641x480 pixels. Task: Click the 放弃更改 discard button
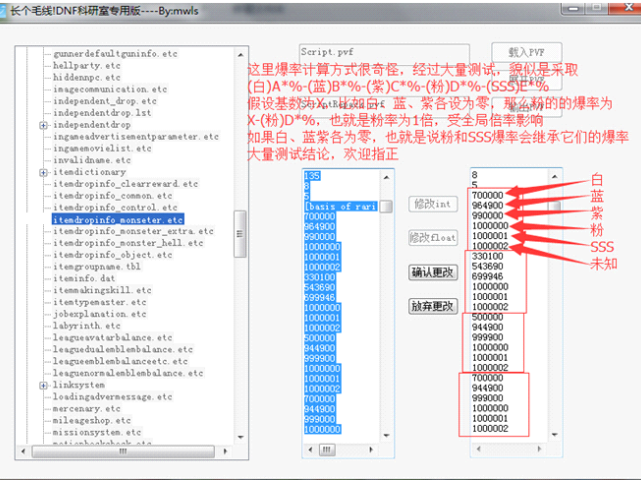(432, 307)
